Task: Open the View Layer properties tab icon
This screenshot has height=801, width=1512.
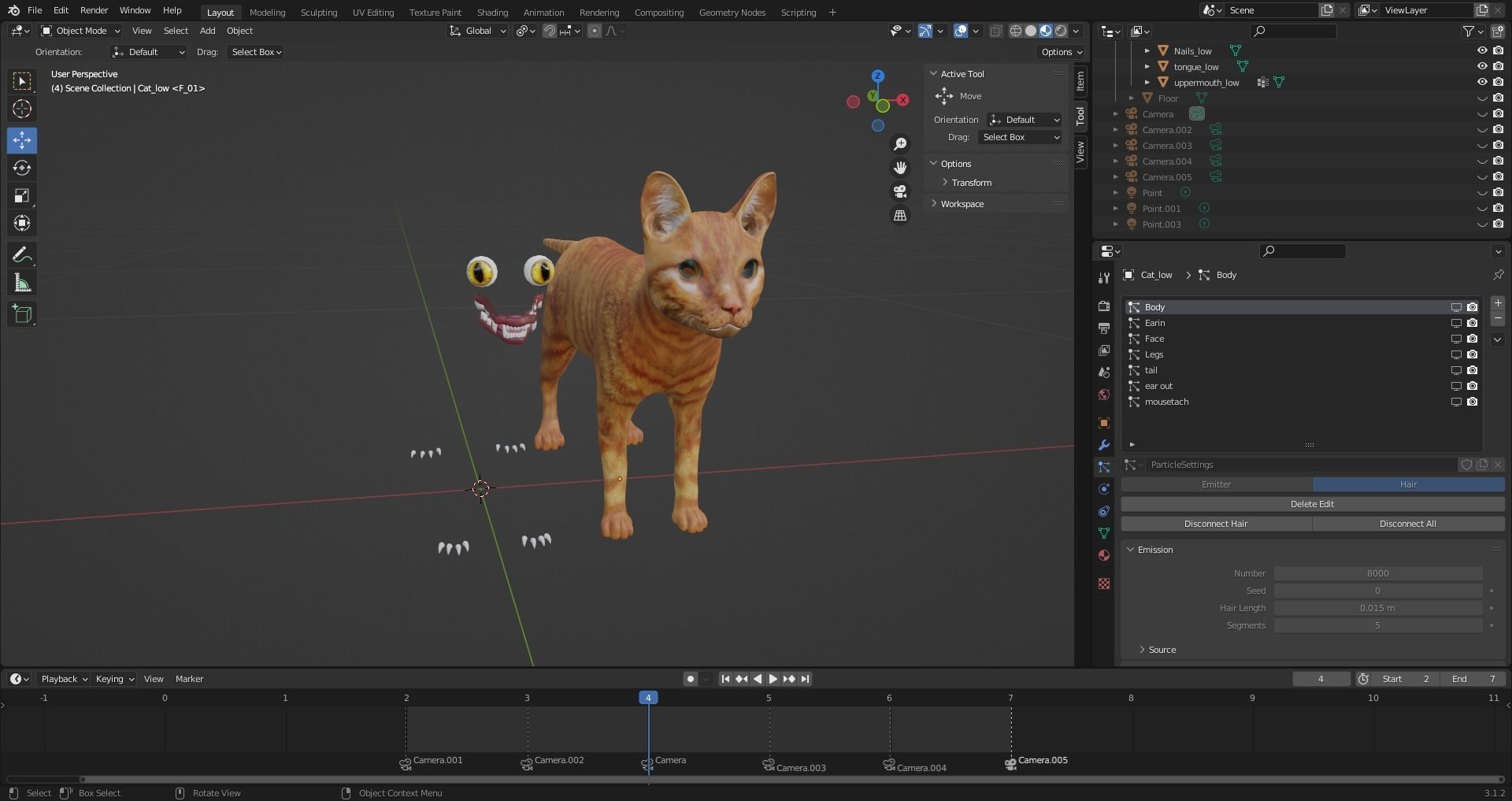Action: pos(1104,350)
